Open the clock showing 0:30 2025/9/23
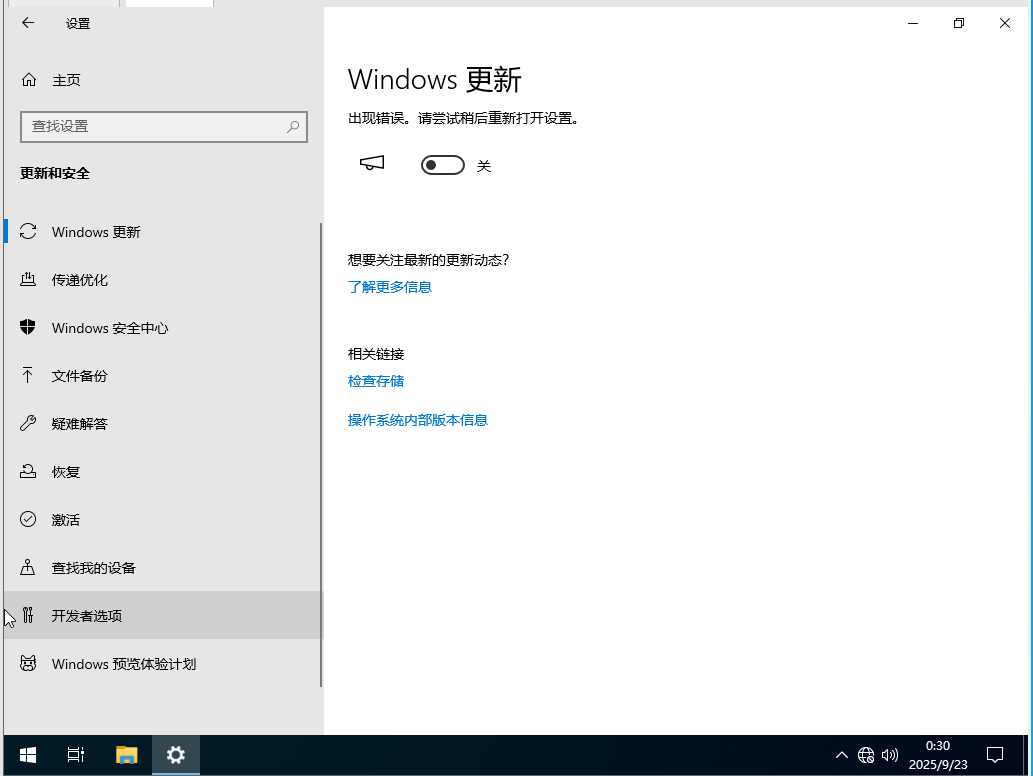 coord(938,755)
